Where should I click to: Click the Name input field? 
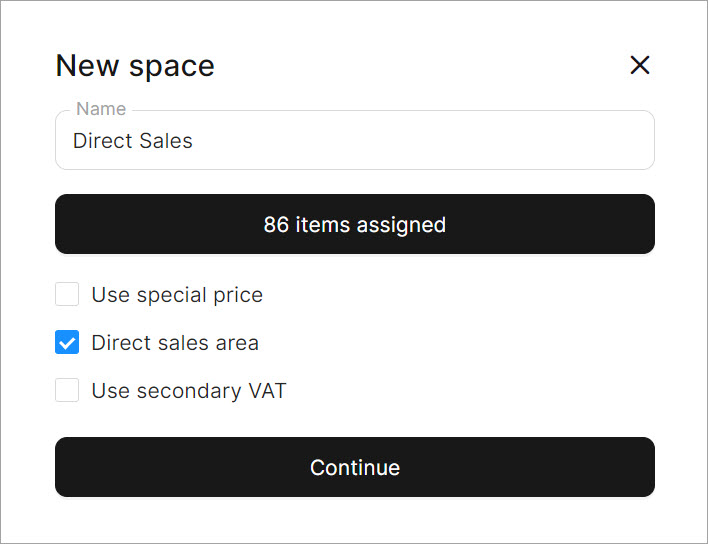click(354, 141)
